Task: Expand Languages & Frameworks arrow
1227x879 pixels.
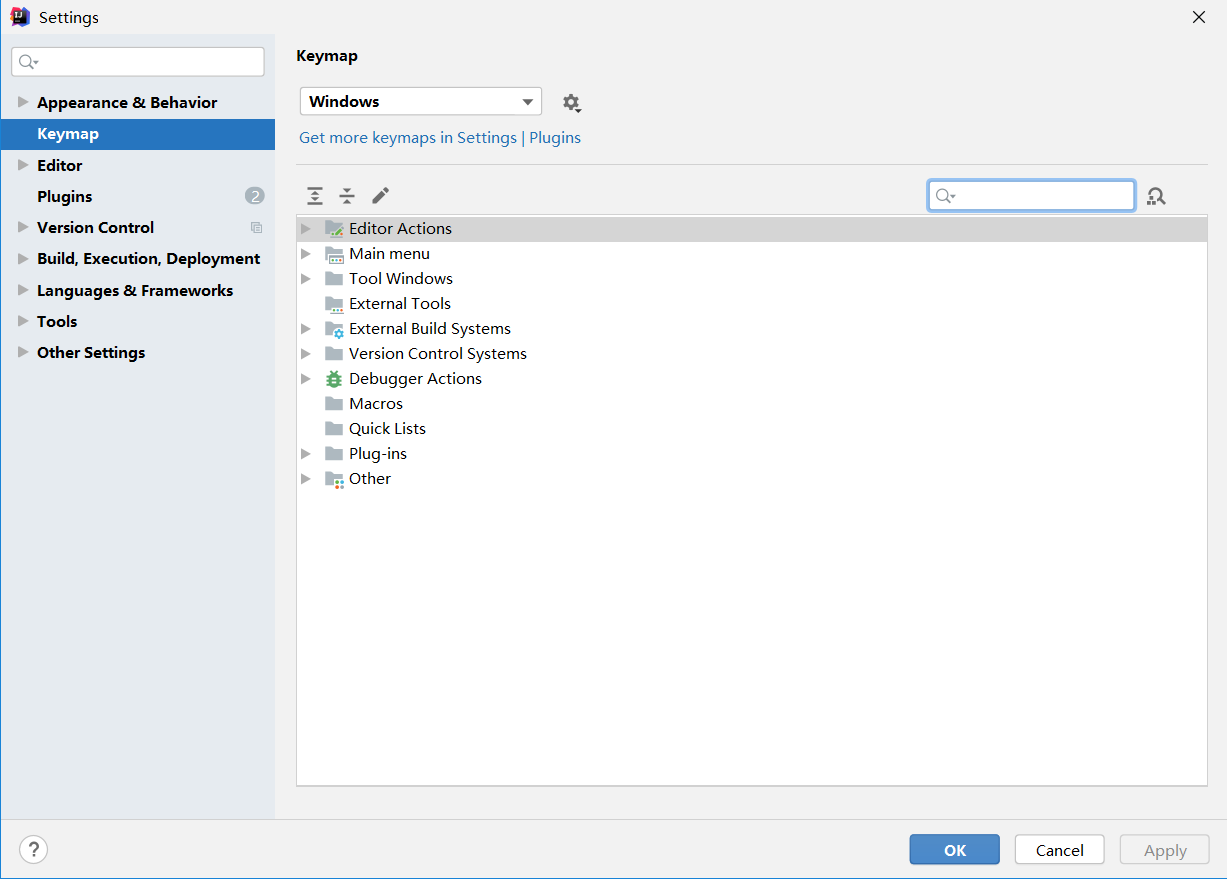Action: coord(23,290)
